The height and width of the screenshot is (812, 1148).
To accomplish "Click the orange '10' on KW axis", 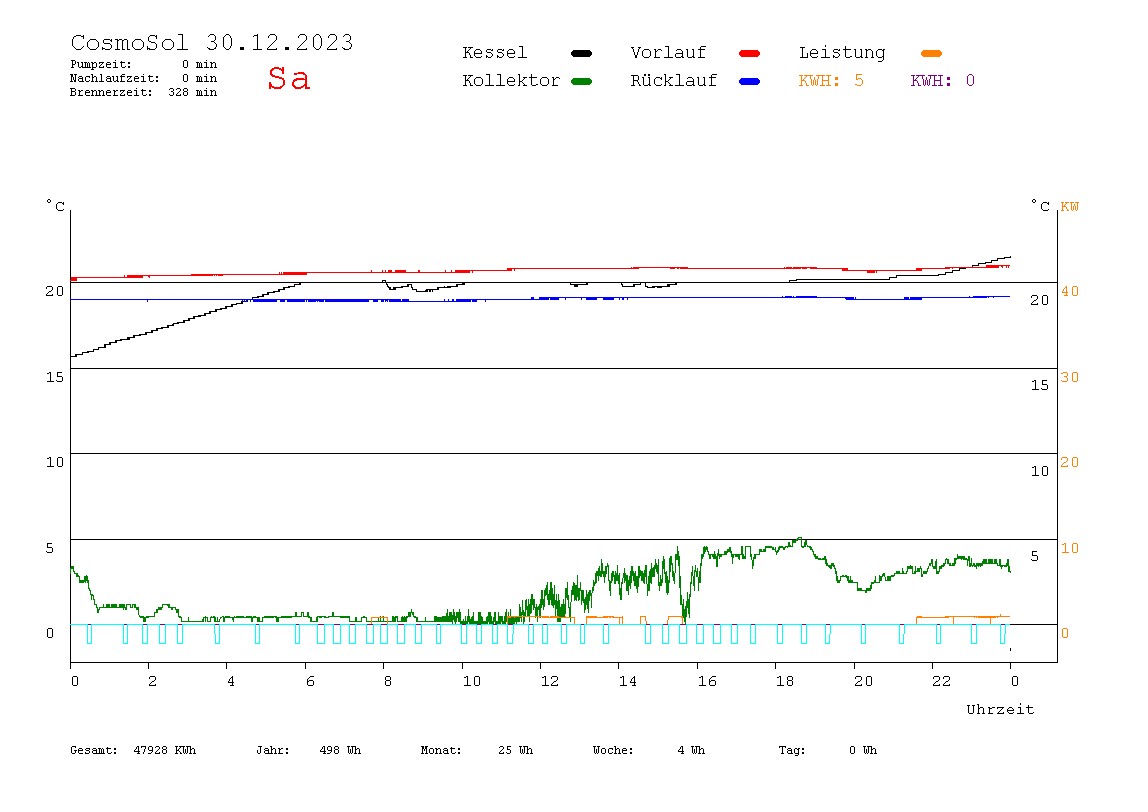I will pyautogui.click(x=1070, y=548).
